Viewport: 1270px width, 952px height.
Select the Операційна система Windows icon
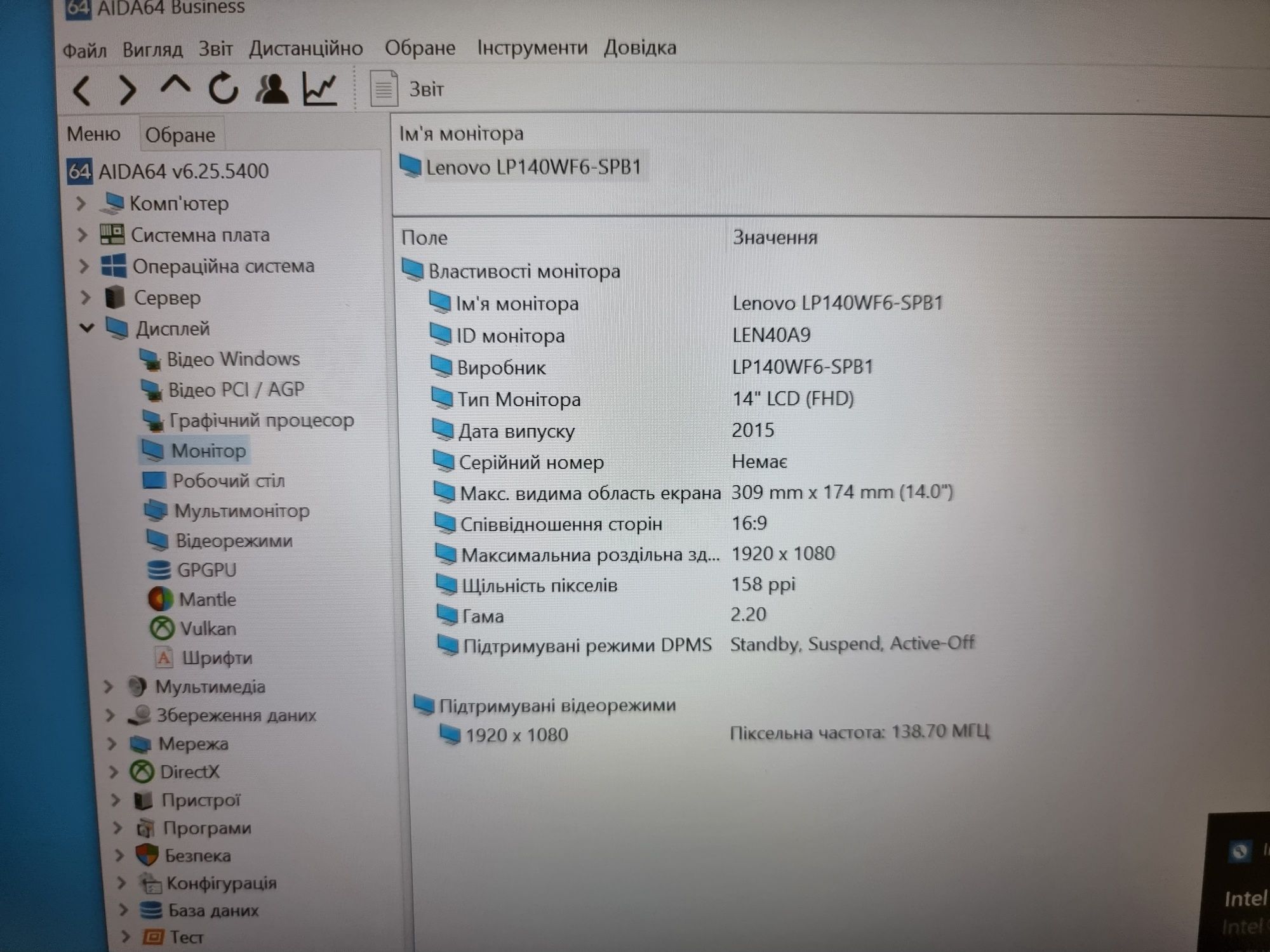click(114, 266)
